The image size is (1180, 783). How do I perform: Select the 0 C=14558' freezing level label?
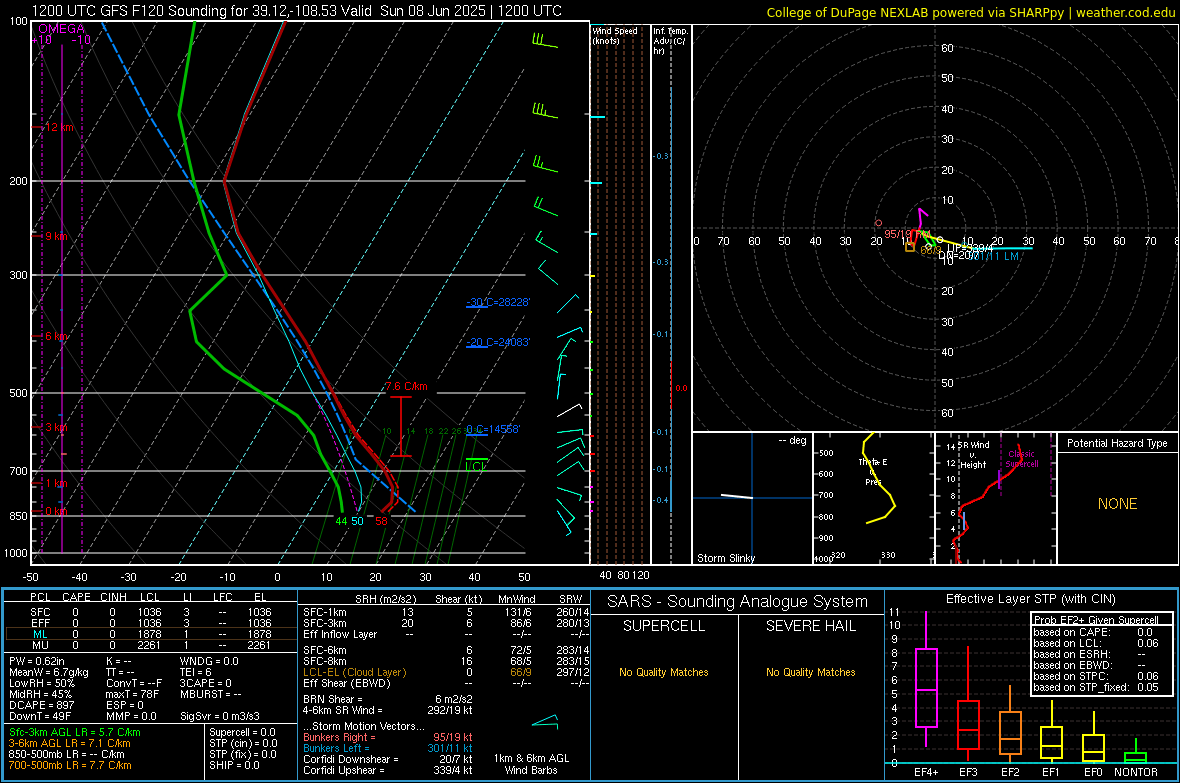point(493,429)
